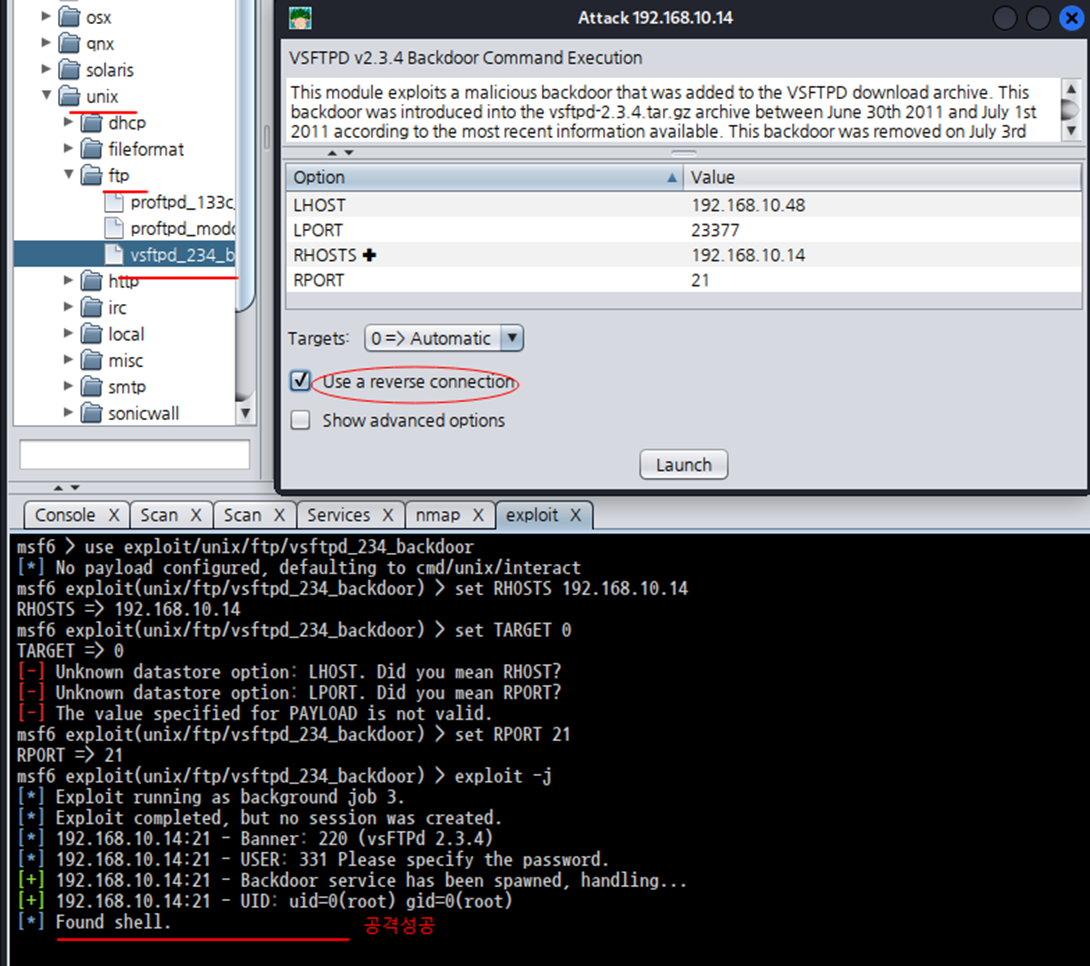
Task: Launch the exploit with Launch button
Action: point(683,464)
